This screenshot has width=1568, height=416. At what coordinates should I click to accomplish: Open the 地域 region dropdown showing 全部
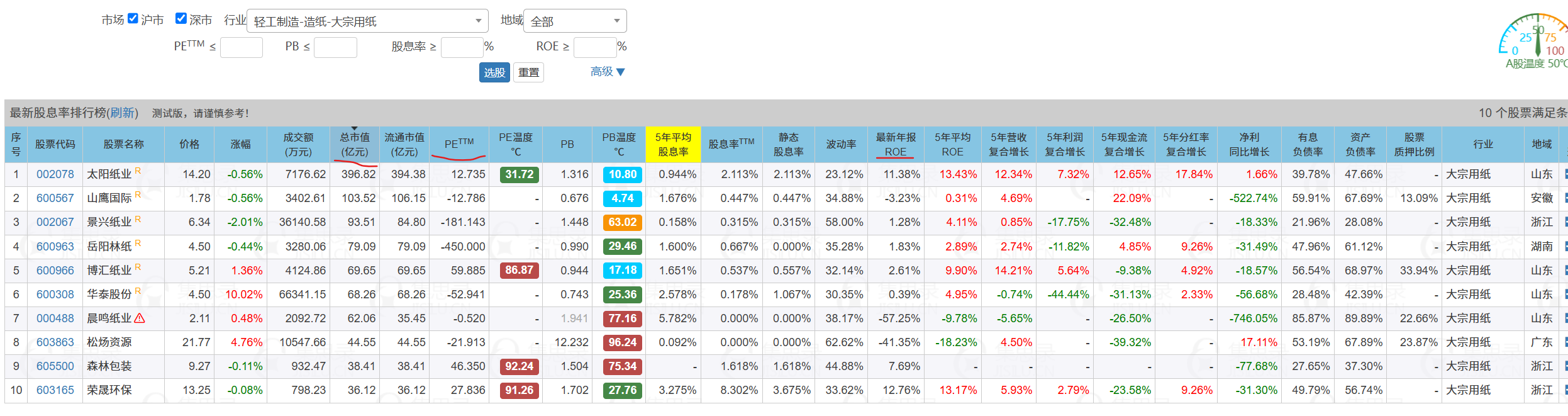click(575, 21)
